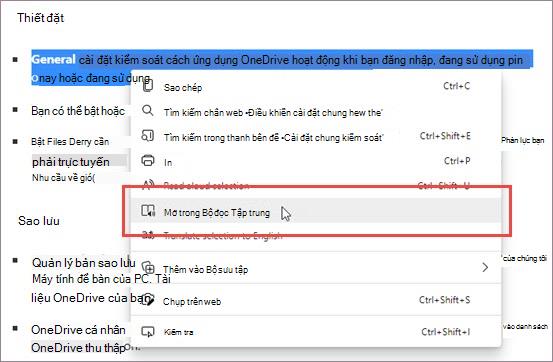Click the web search magnifier icon

[147, 110]
